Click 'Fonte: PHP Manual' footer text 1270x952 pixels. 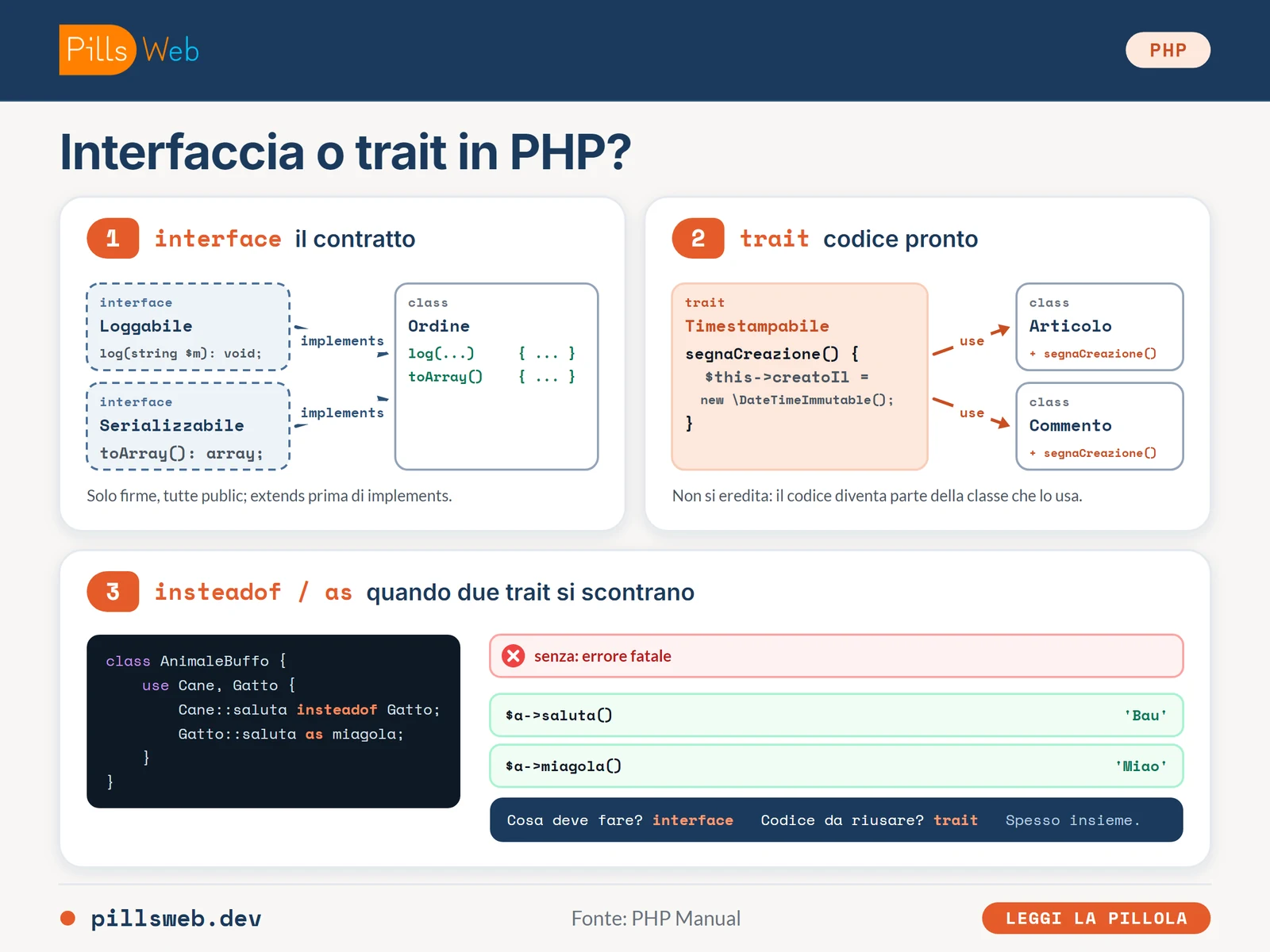(656, 918)
